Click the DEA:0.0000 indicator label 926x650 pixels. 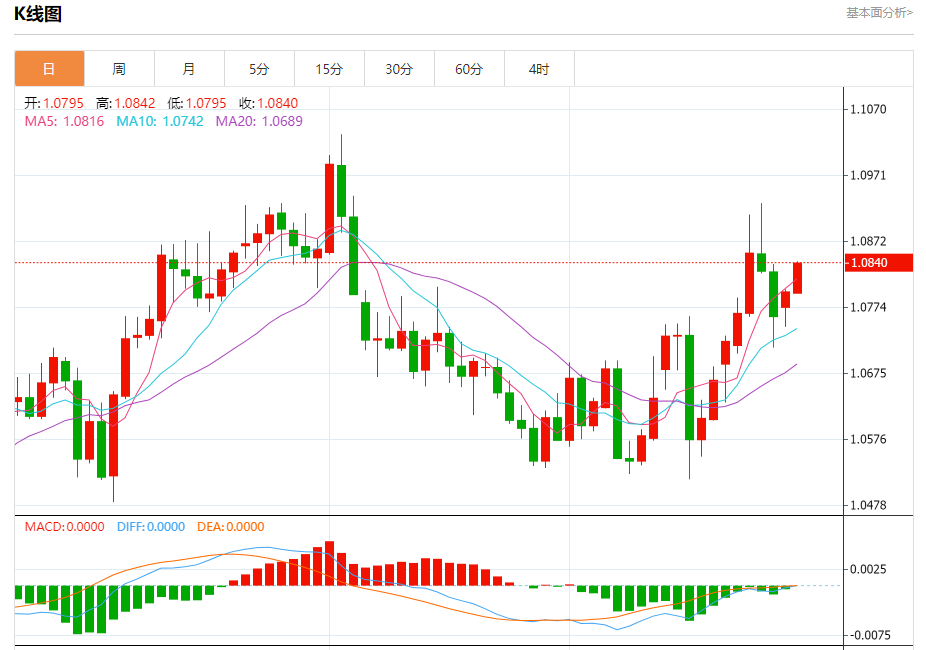(230, 527)
